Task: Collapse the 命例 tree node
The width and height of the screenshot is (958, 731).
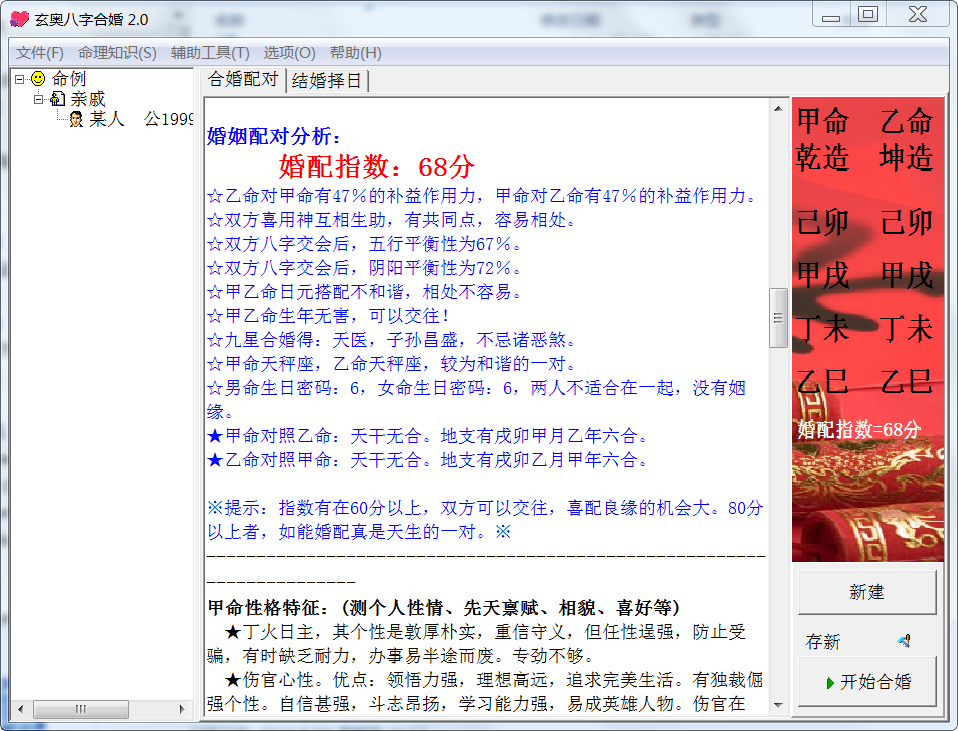Action: click(x=20, y=79)
